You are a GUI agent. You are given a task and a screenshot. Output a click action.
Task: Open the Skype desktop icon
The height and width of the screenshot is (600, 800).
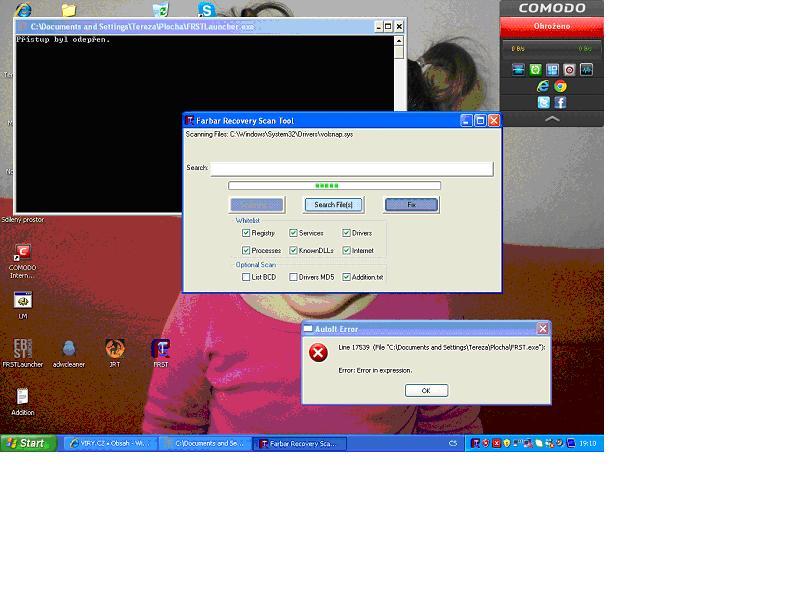(207, 9)
